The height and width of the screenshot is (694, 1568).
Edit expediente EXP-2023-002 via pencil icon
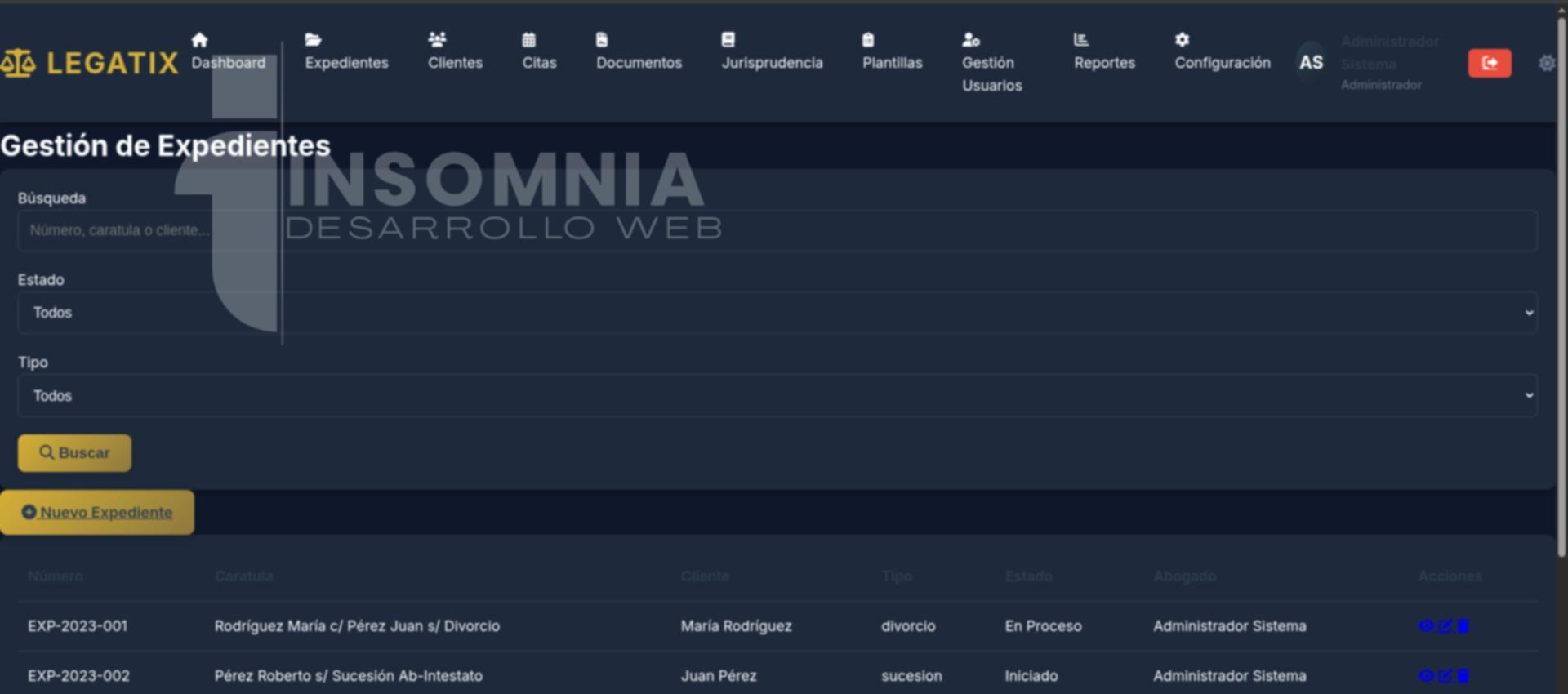(x=1445, y=676)
